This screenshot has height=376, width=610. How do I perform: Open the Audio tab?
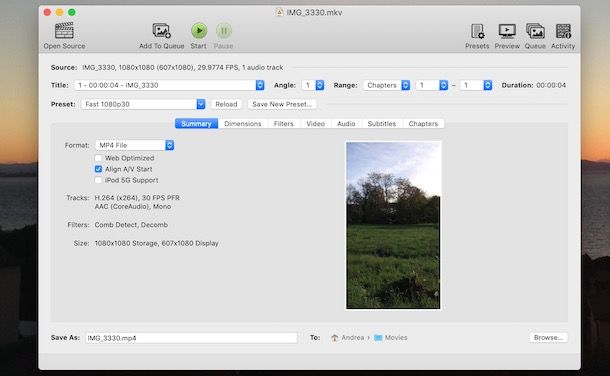(346, 124)
